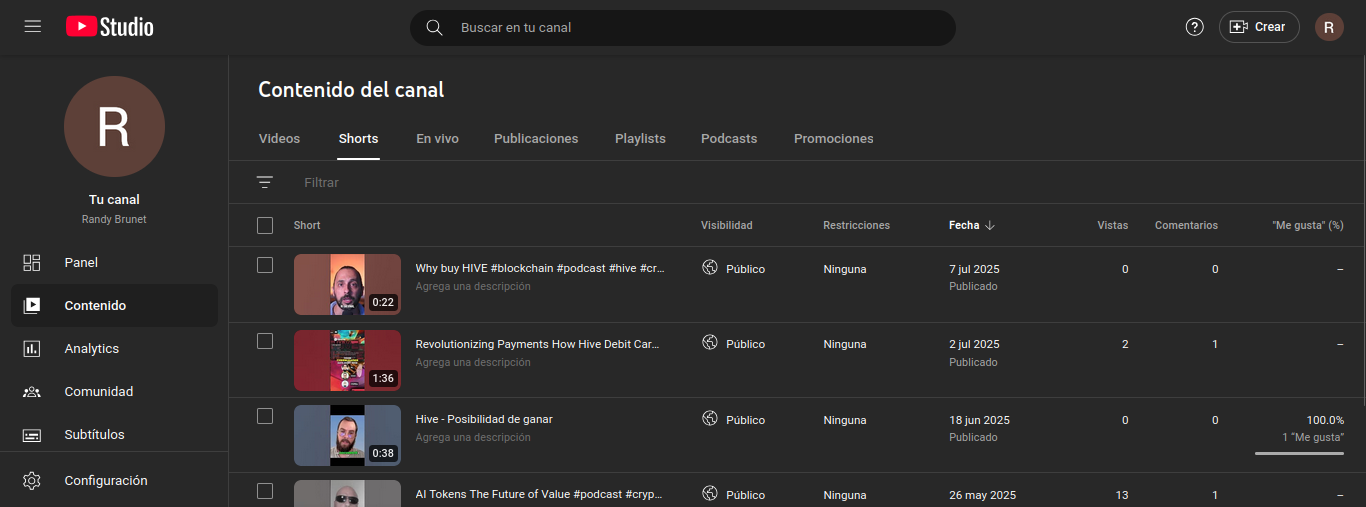Open the hamburger navigation menu

33,27
